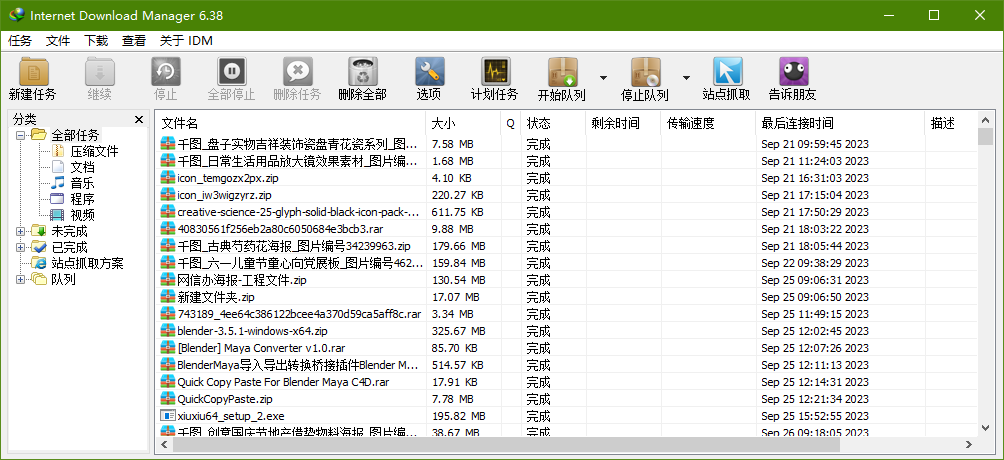Open the 关于 IDM menu

[x=186, y=41]
